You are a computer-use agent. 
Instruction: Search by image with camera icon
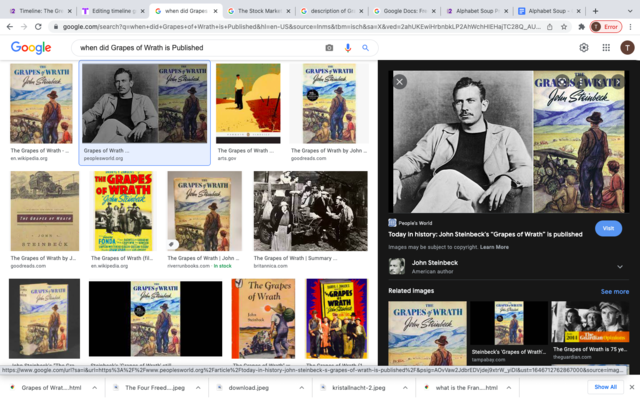[329, 48]
